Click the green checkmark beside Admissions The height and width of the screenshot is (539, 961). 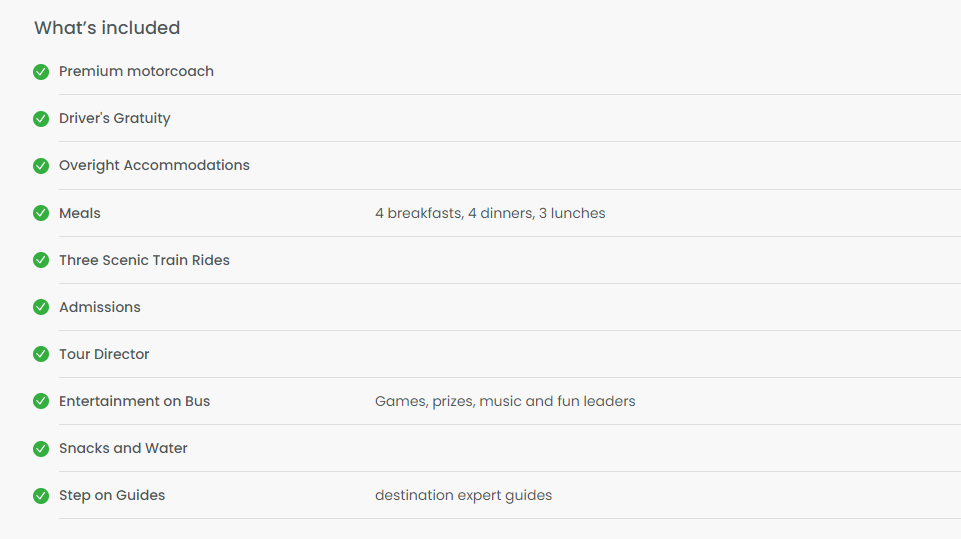(41, 307)
